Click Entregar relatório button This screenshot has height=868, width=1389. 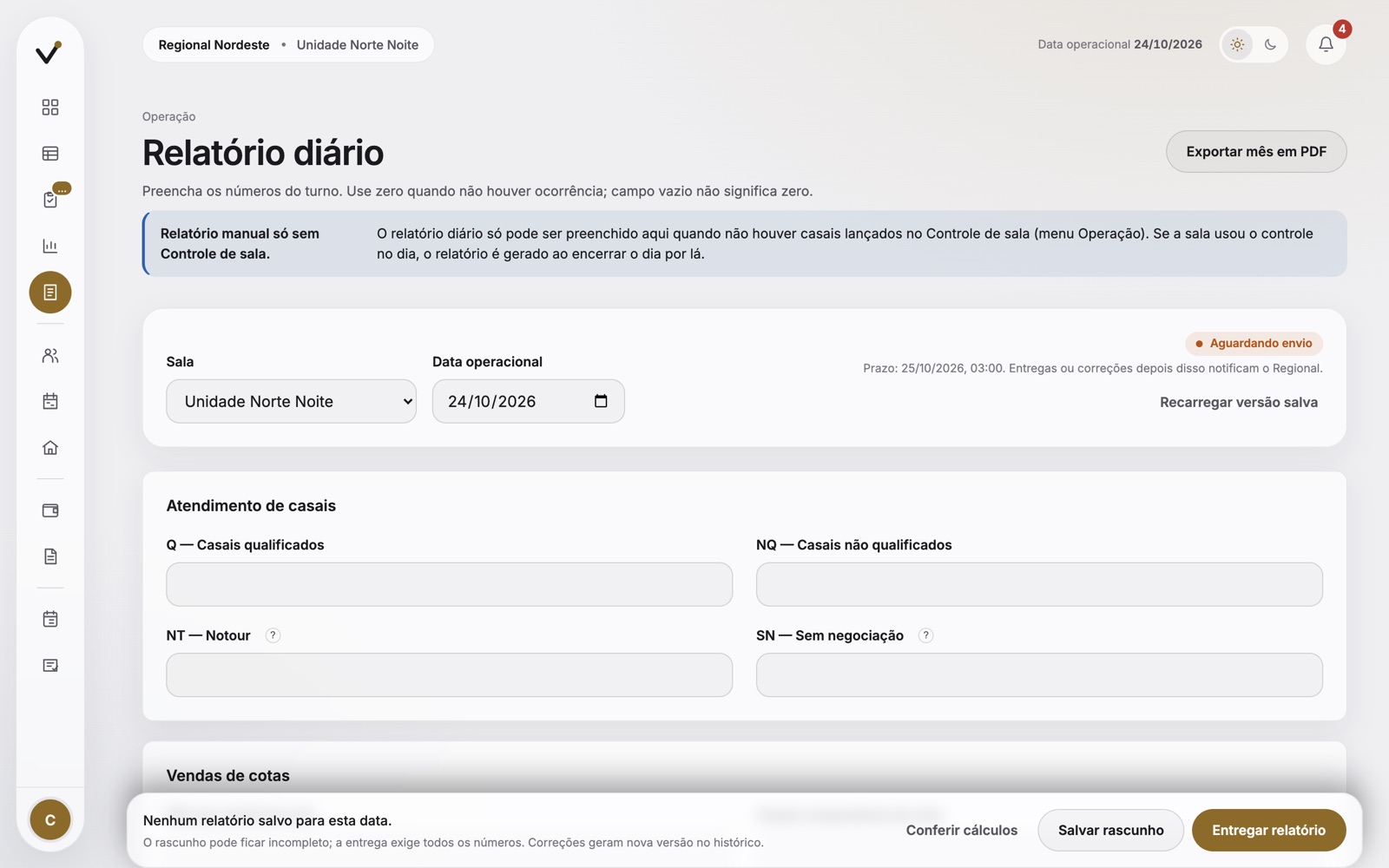pyautogui.click(x=1268, y=831)
